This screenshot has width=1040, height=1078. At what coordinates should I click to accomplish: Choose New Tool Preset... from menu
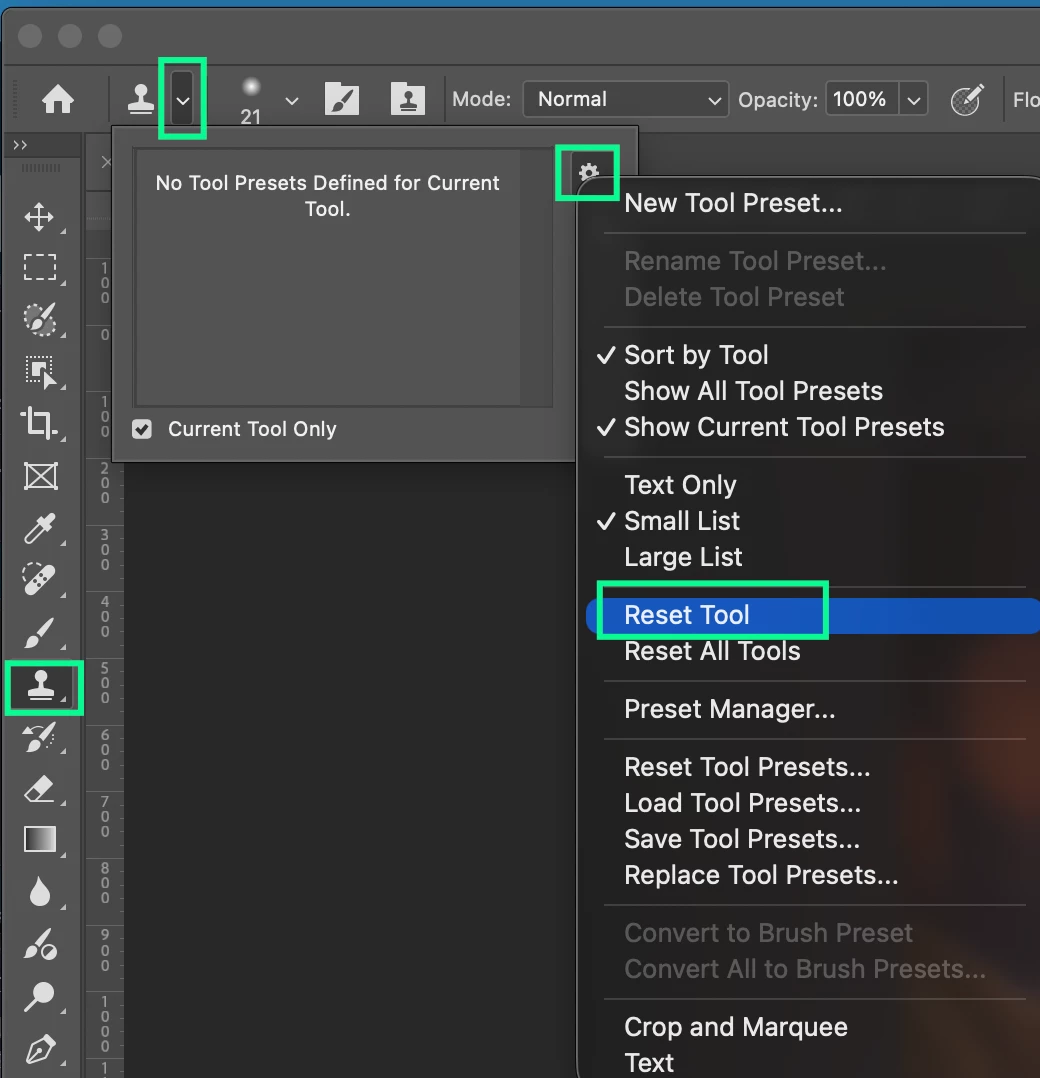(x=733, y=203)
